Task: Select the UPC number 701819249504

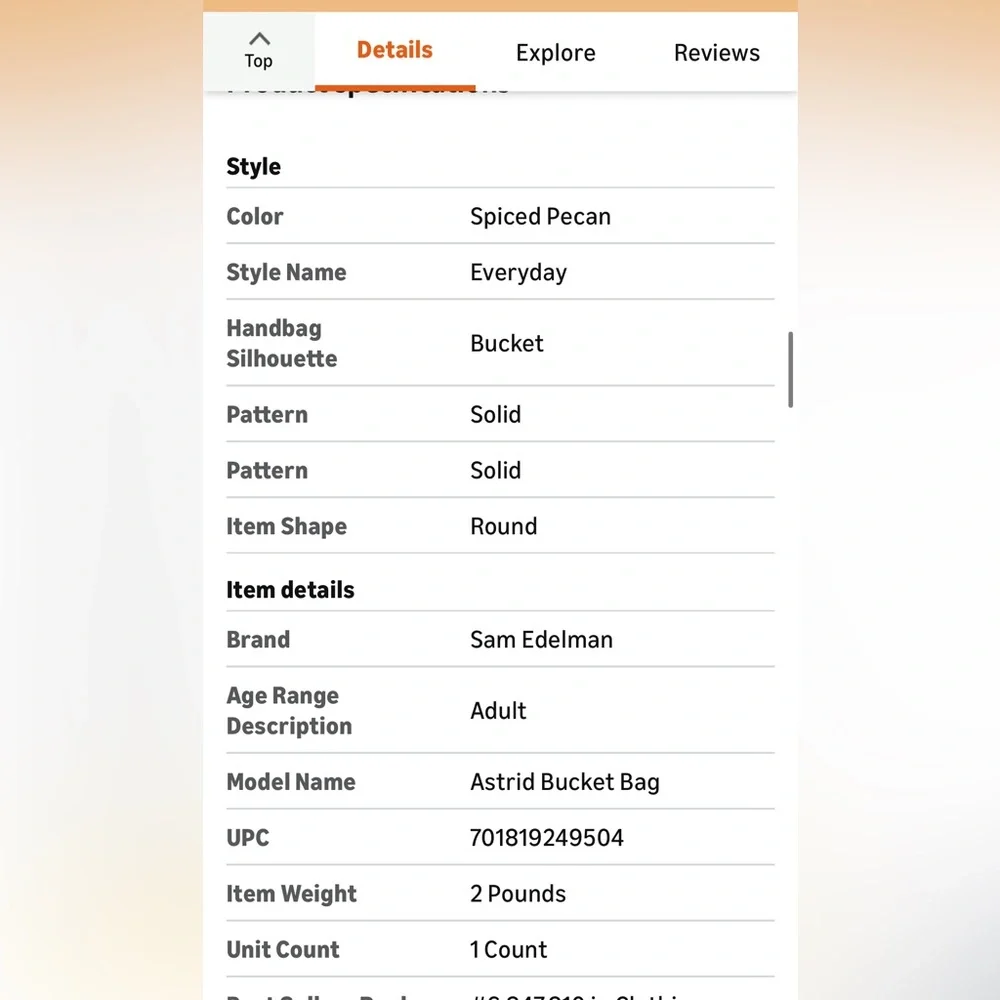Action: click(547, 838)
